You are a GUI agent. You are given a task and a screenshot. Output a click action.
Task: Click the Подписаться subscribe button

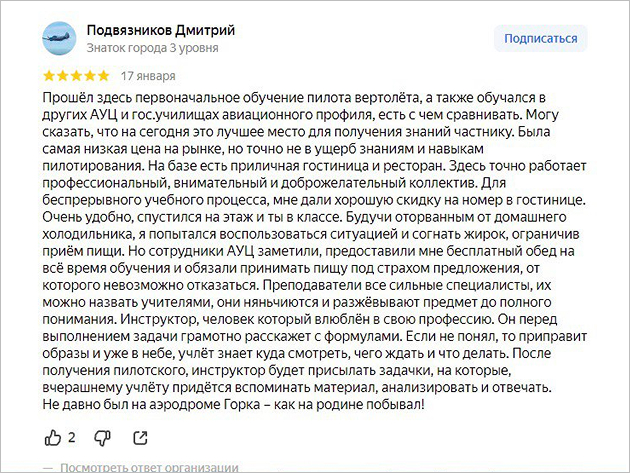click(540, 39)
